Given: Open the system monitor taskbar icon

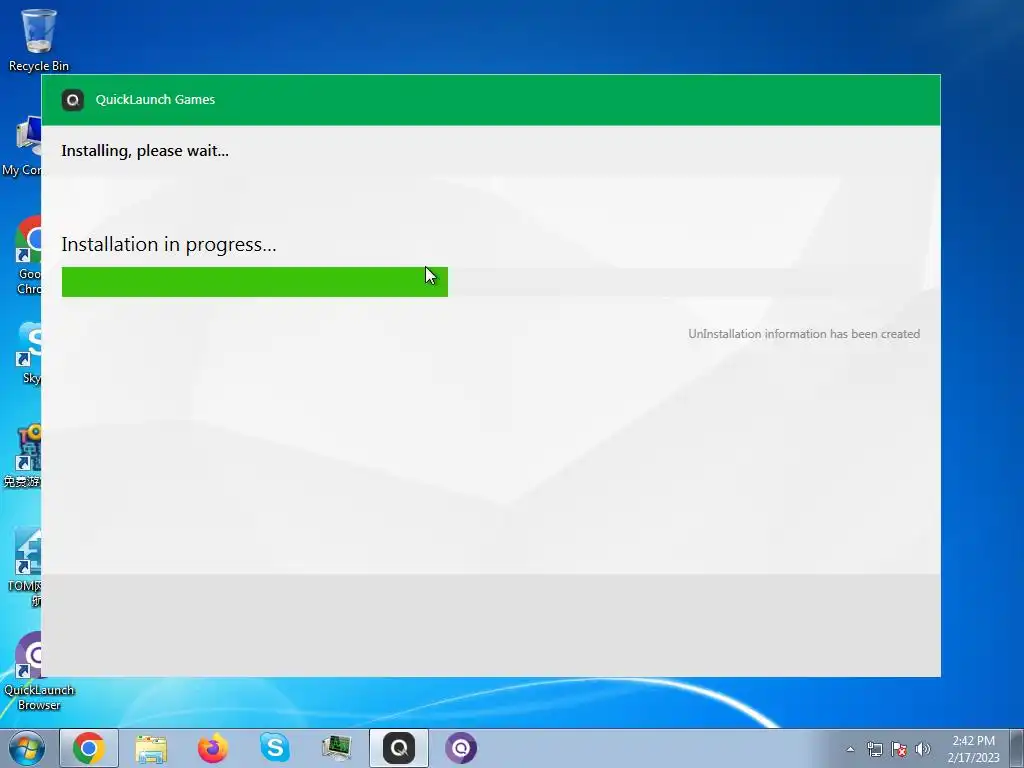Looking at the screenshot, I should 337,748.
